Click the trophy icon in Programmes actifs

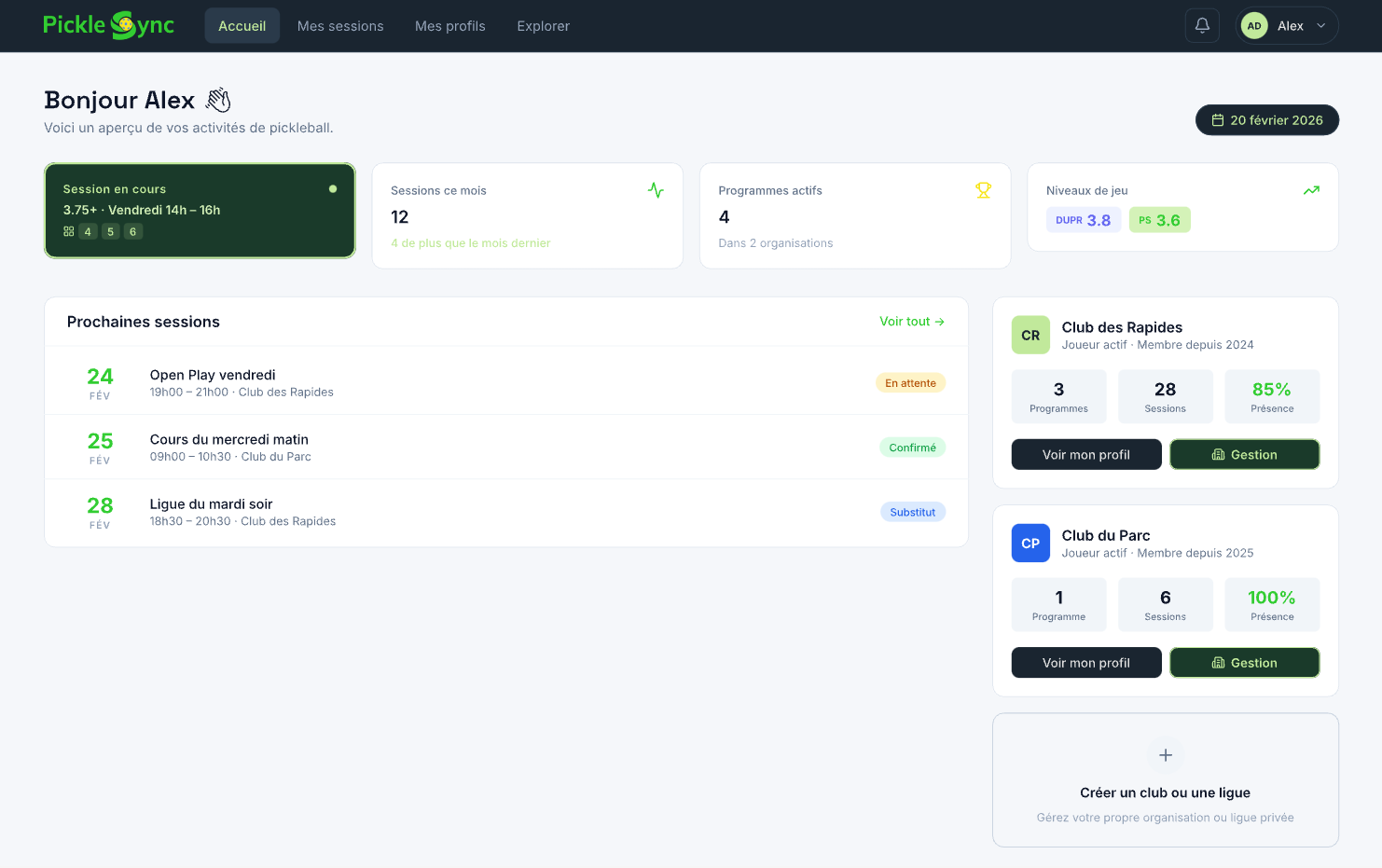pos(983,190)
